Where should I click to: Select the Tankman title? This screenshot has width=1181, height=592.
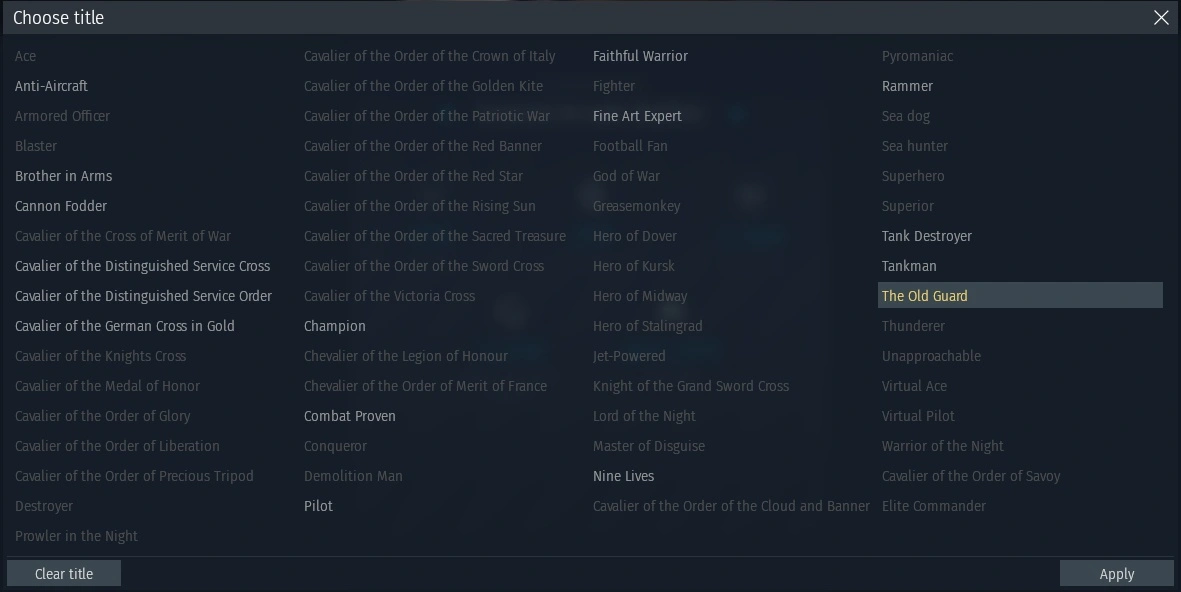910,266
